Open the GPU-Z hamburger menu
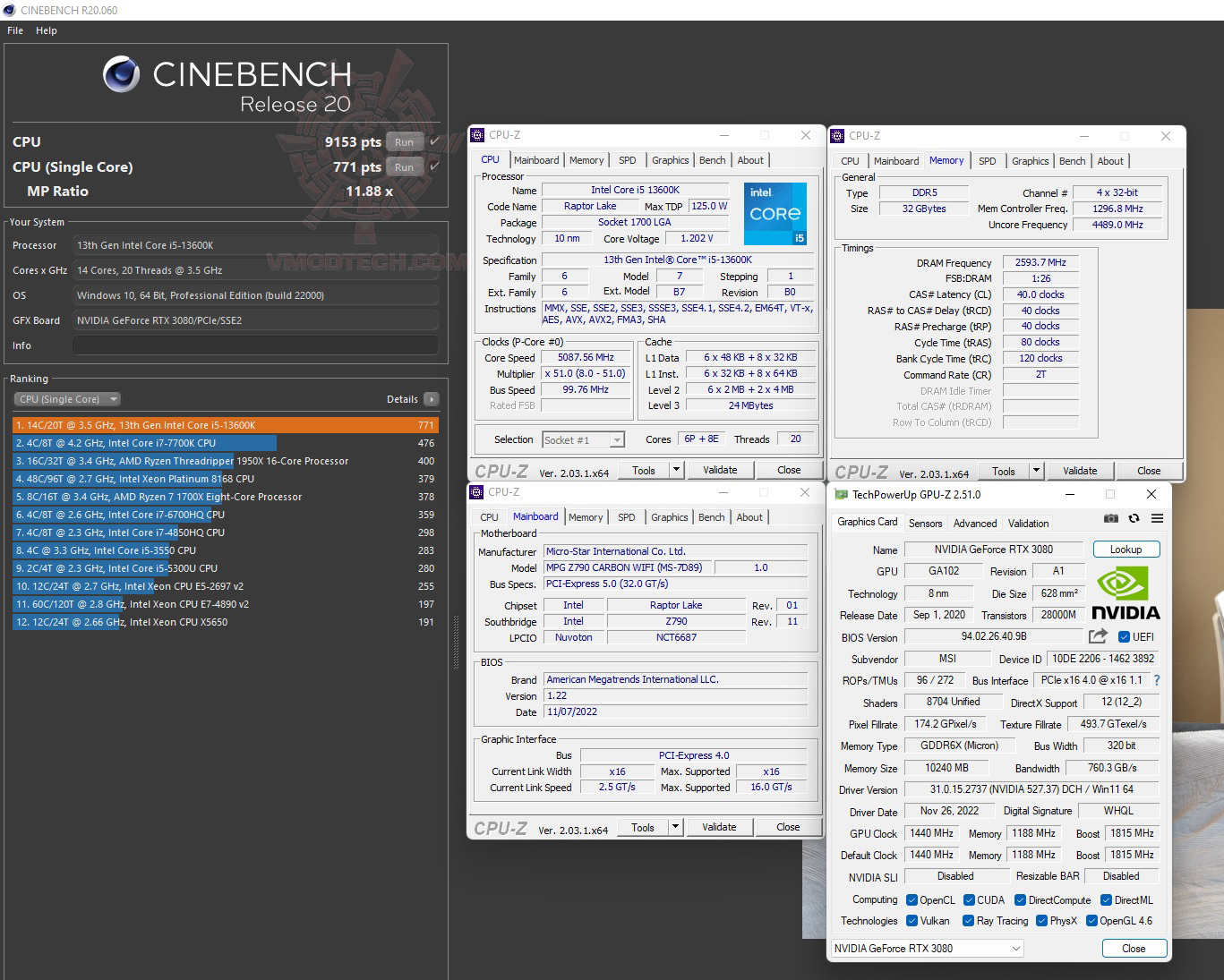 click(x=1157, y=518)
